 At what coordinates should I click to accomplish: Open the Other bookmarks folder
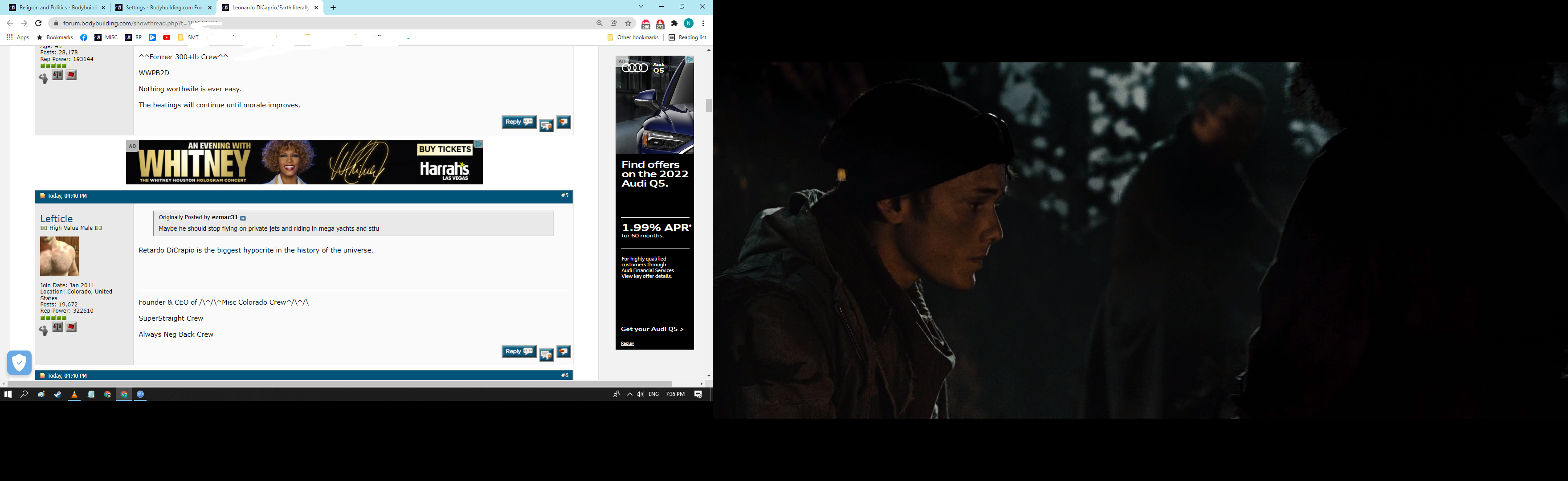coord(633,38)
